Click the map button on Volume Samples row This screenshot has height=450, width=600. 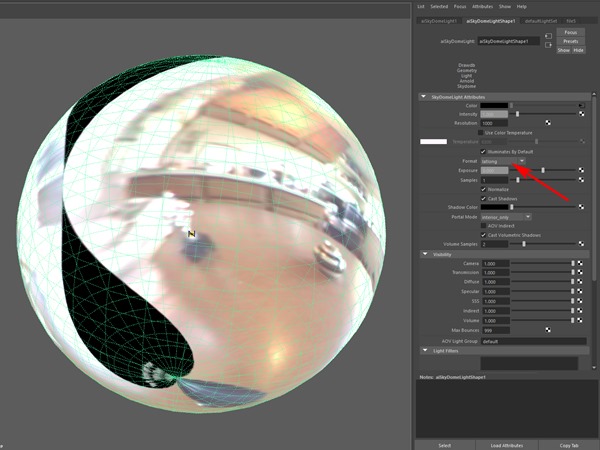pyautogui.click(x=582, y=244)
